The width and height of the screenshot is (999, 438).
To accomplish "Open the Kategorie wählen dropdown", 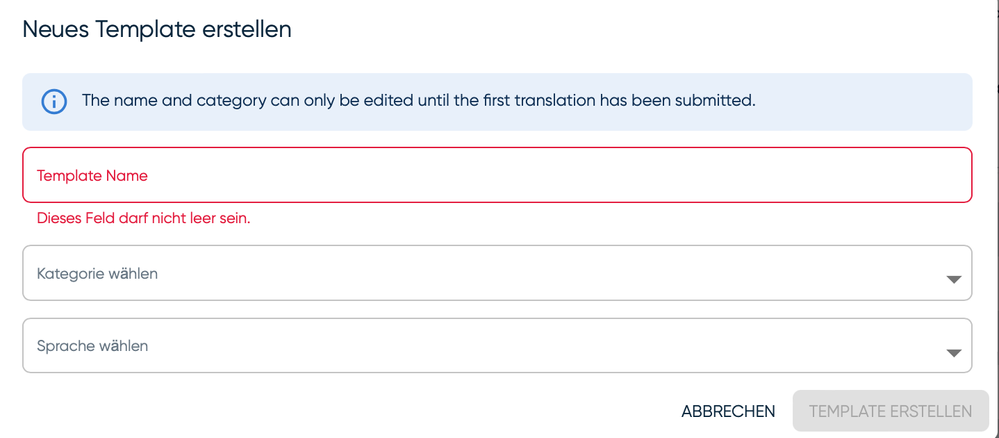I will click(496, 273).
